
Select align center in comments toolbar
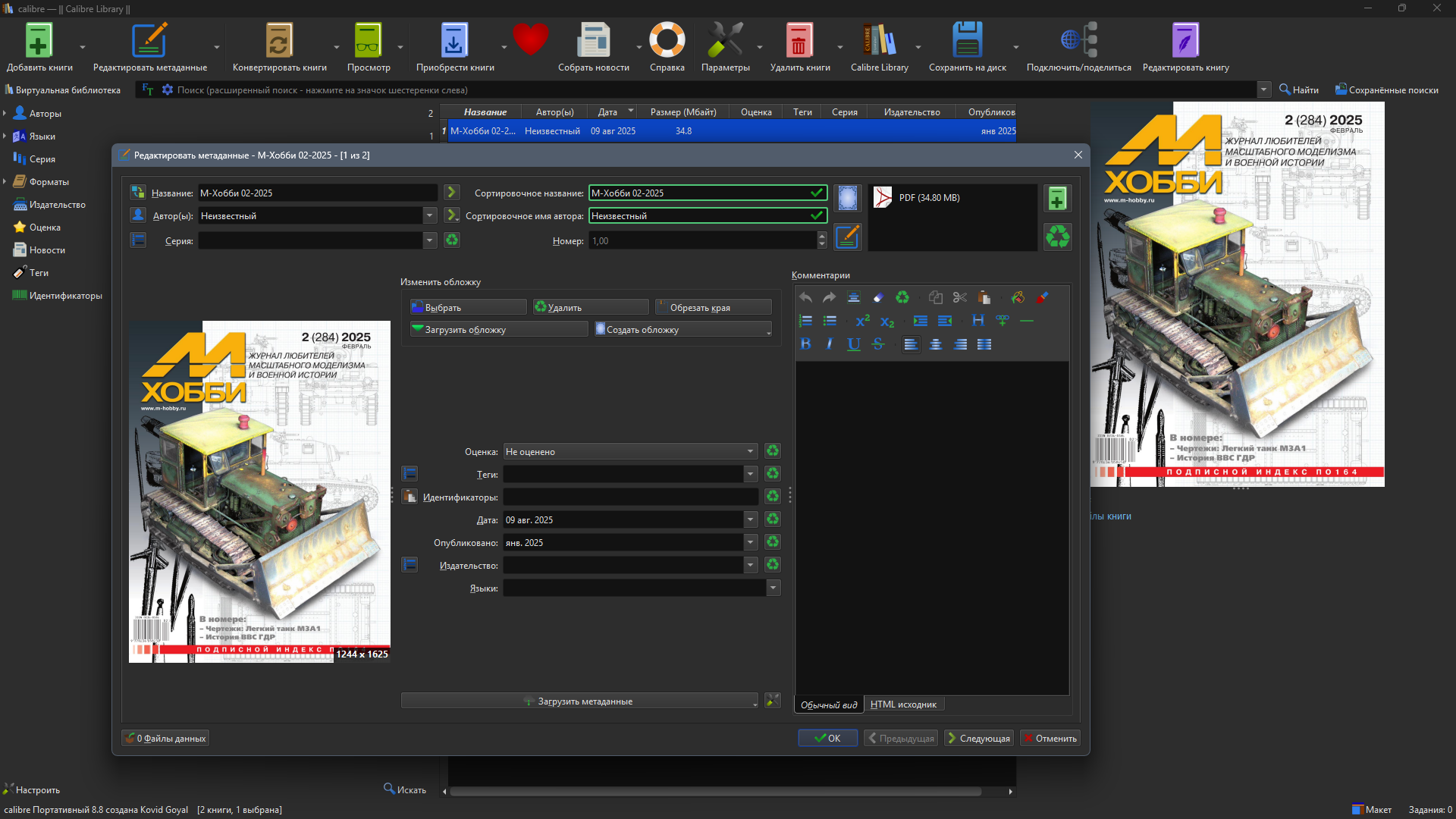click(936, 344)
